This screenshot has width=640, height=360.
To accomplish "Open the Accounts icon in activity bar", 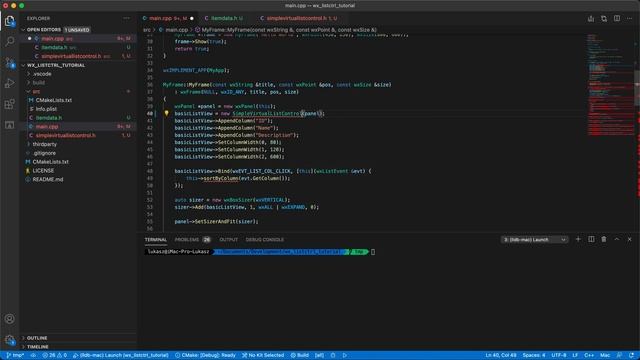I will pyautogui.click(x=9, y=319).
